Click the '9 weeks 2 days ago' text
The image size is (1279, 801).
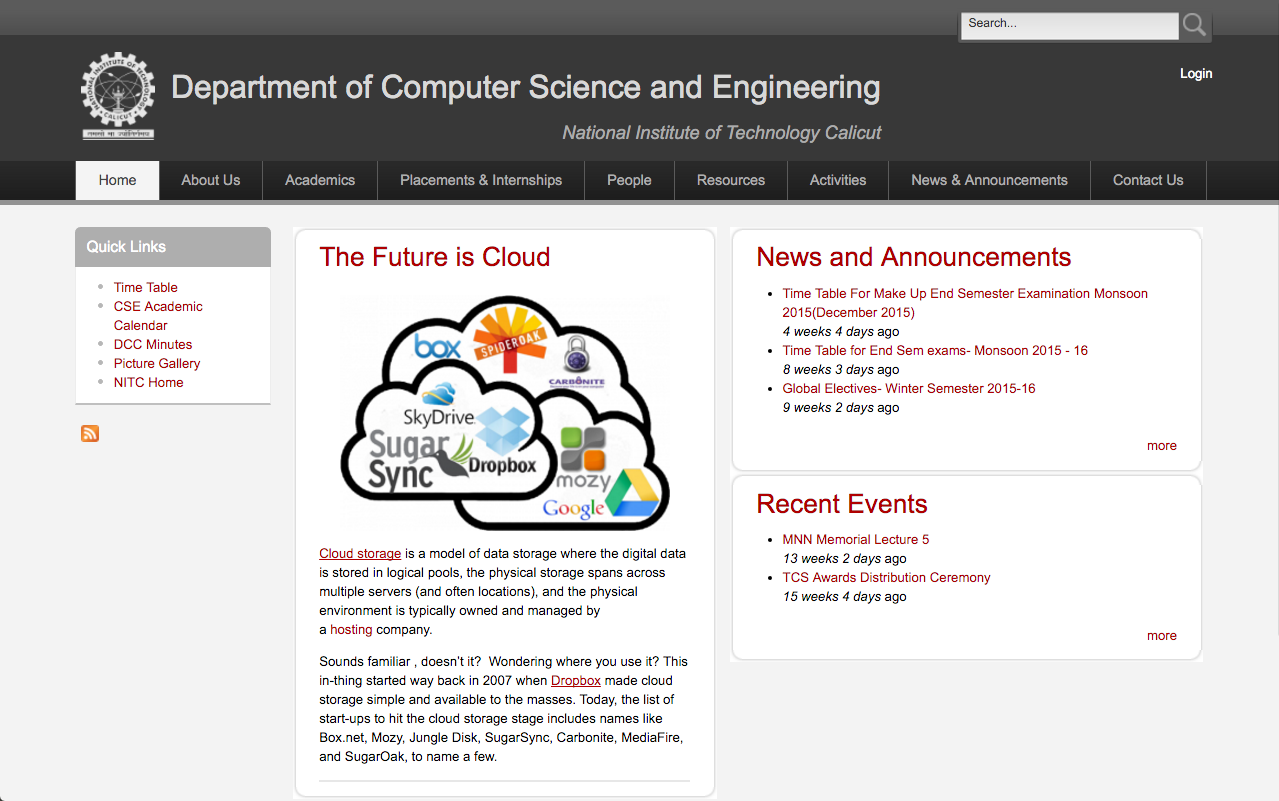(x=841, y=407)
